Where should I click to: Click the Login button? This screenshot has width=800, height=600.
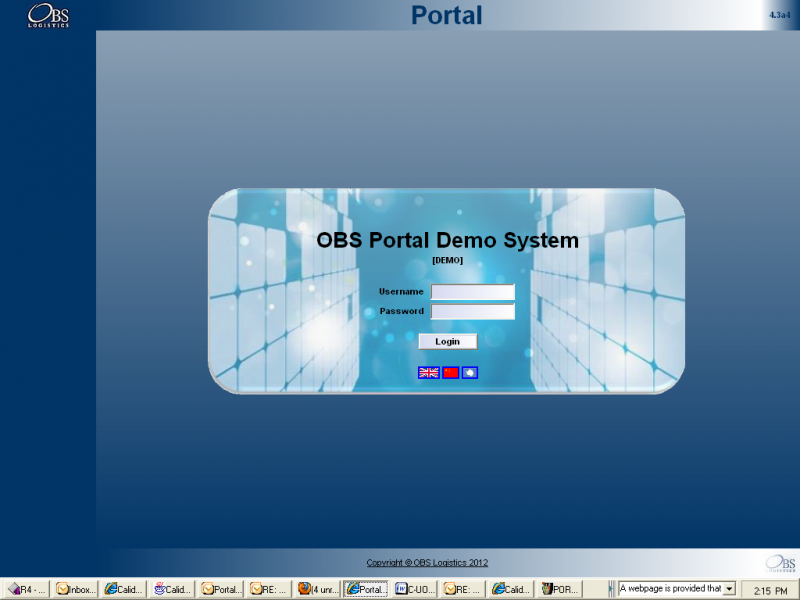click(x=448, y=341)
